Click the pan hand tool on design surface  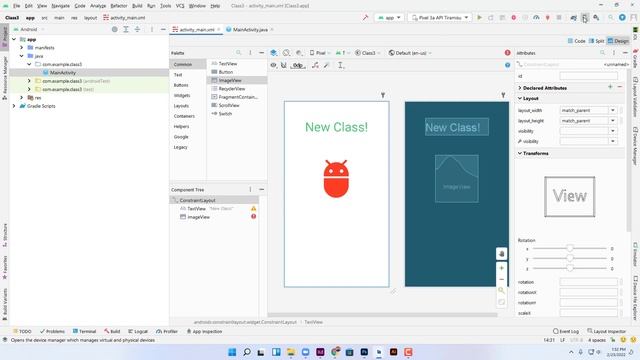(x=502, y=253)
